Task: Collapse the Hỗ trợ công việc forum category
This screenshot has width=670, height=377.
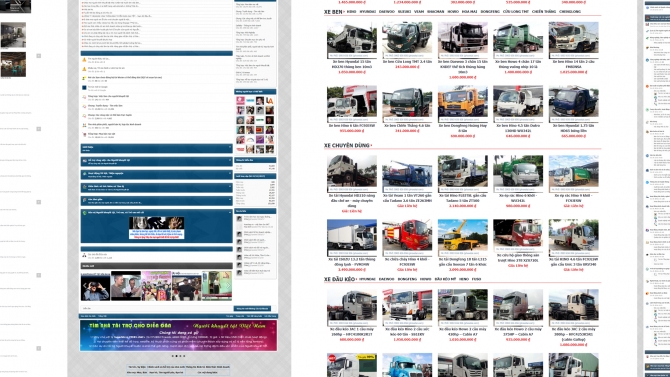Action: 230,160
